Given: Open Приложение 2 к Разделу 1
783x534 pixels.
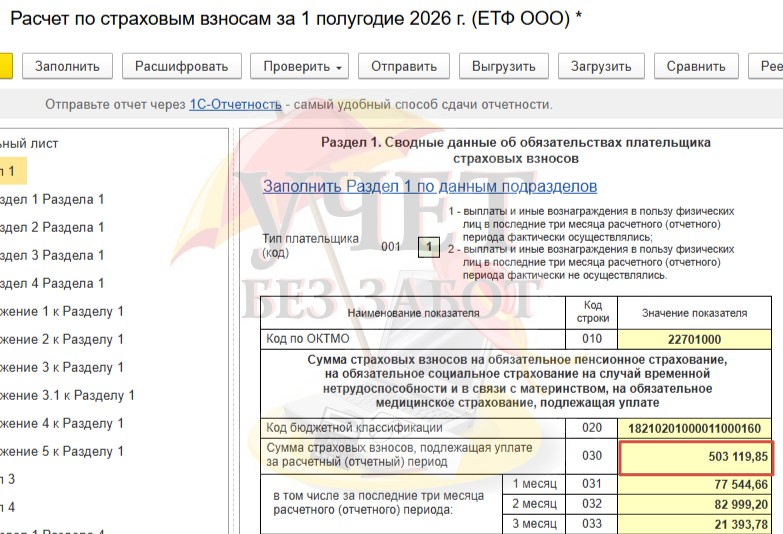Looking at the screenshot, I should (x=61, y=339).
